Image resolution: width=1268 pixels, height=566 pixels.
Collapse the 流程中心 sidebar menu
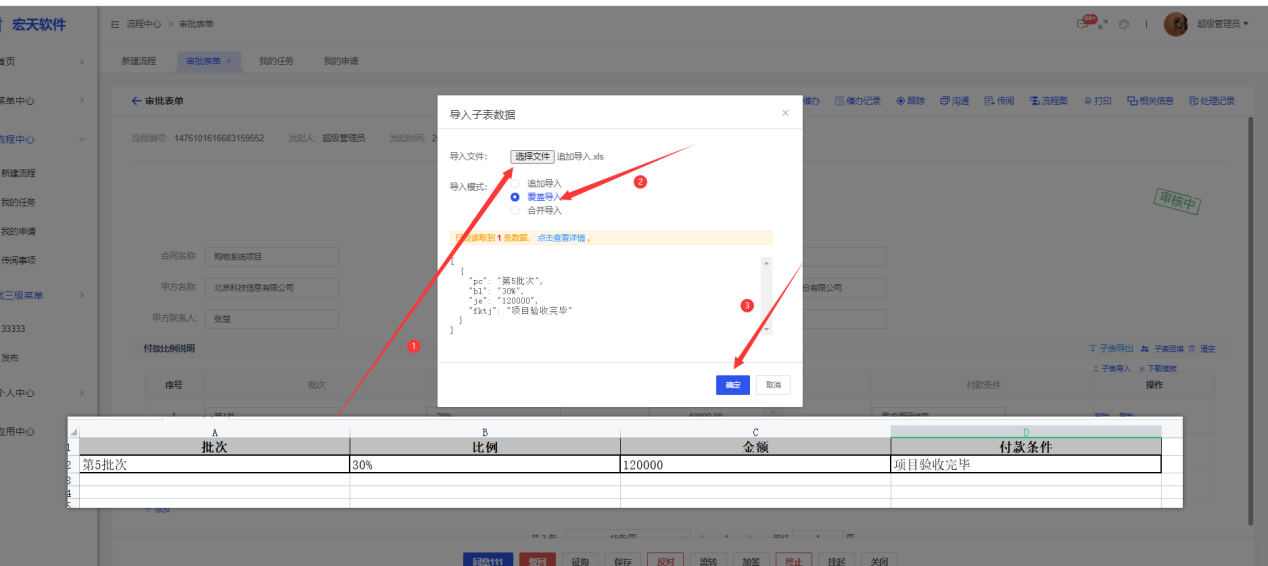[82, 140]
